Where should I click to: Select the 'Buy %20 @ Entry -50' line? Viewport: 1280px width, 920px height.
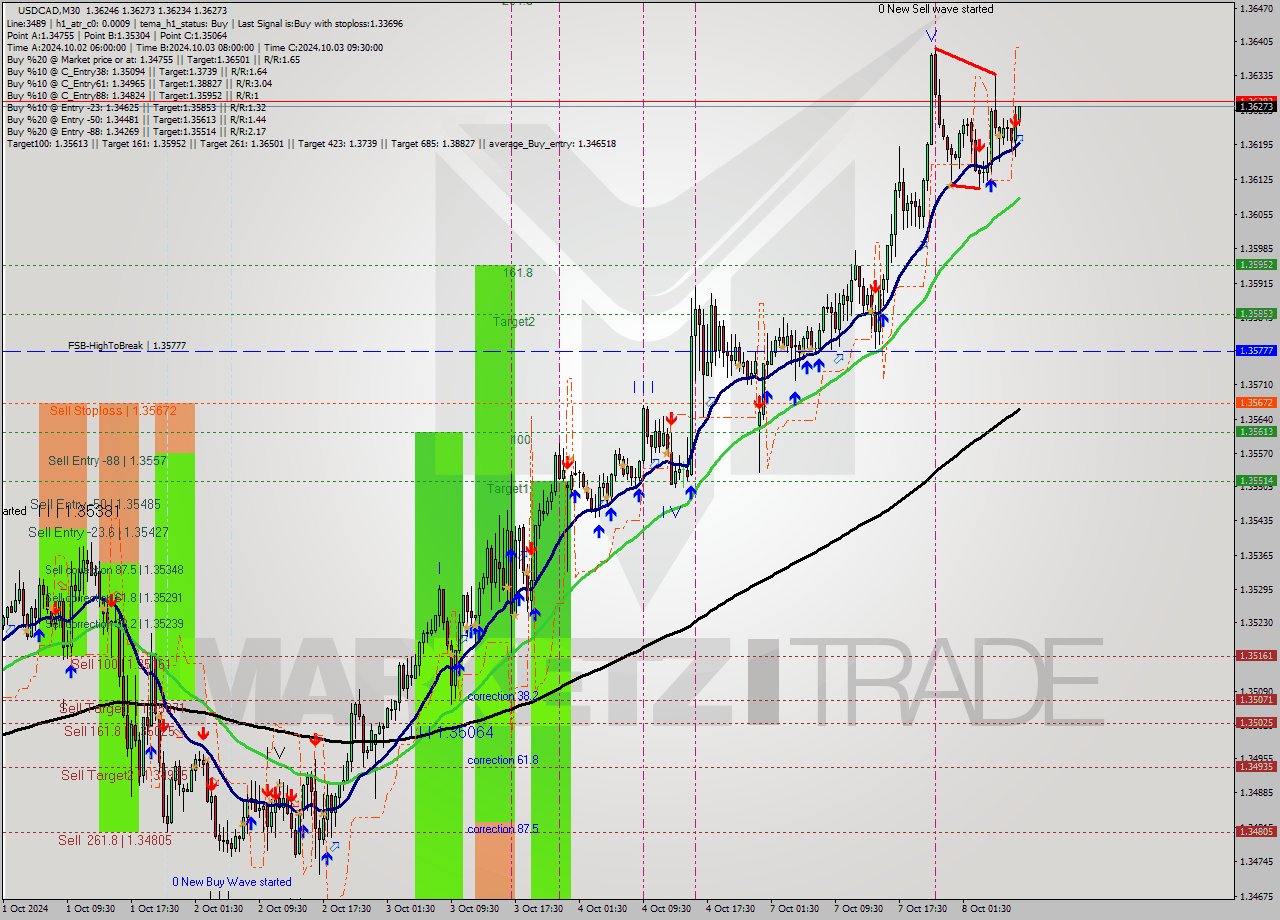[x=136, y=120]
